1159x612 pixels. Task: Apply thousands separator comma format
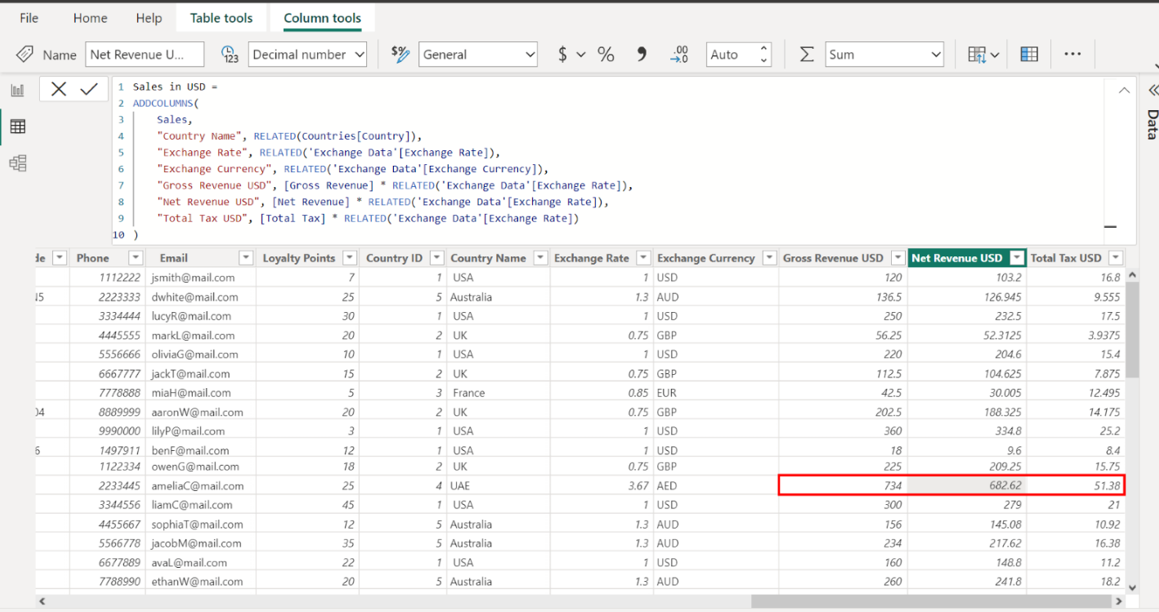pos(641,55)
